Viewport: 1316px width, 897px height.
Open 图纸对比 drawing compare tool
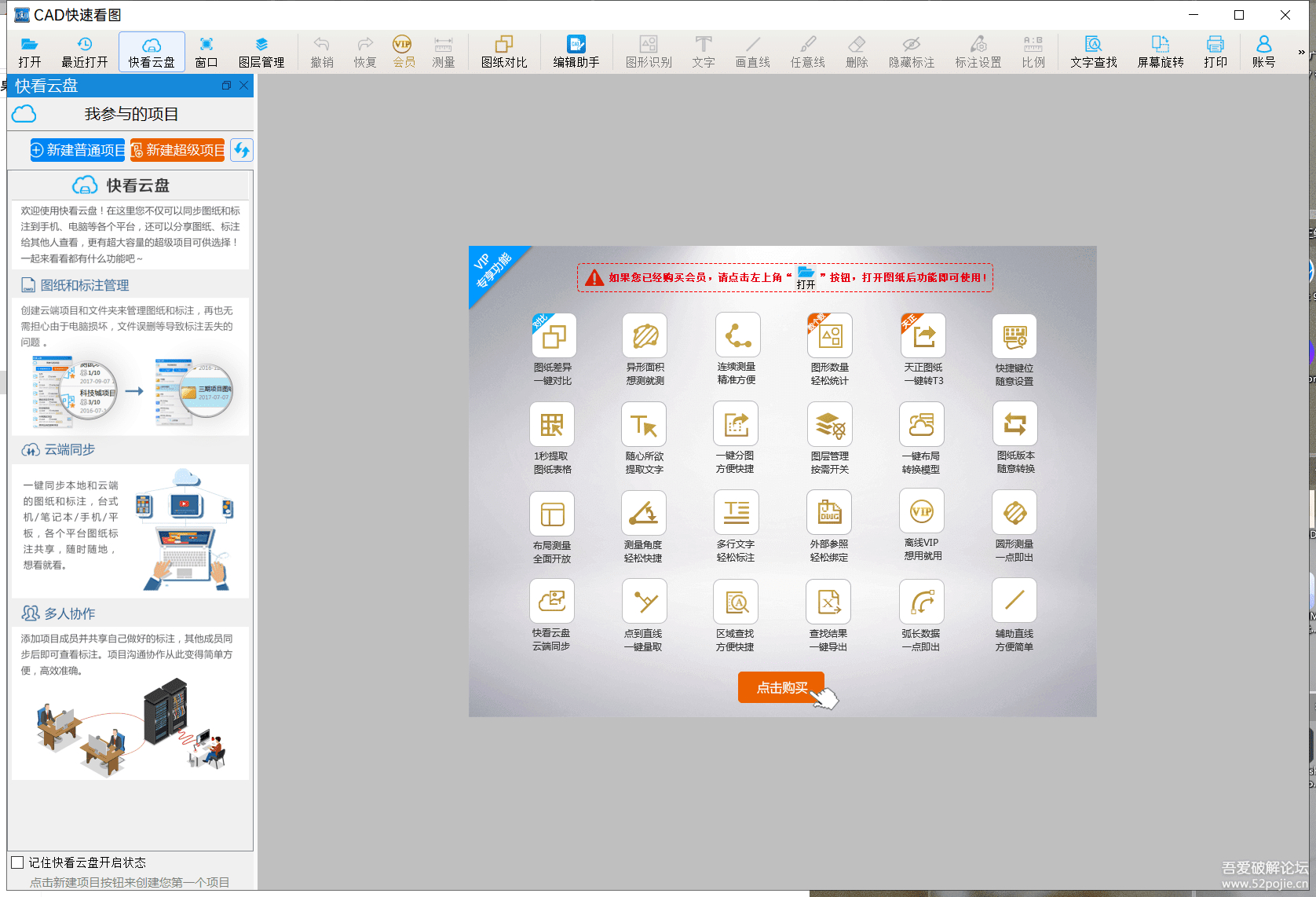[504, 52]
